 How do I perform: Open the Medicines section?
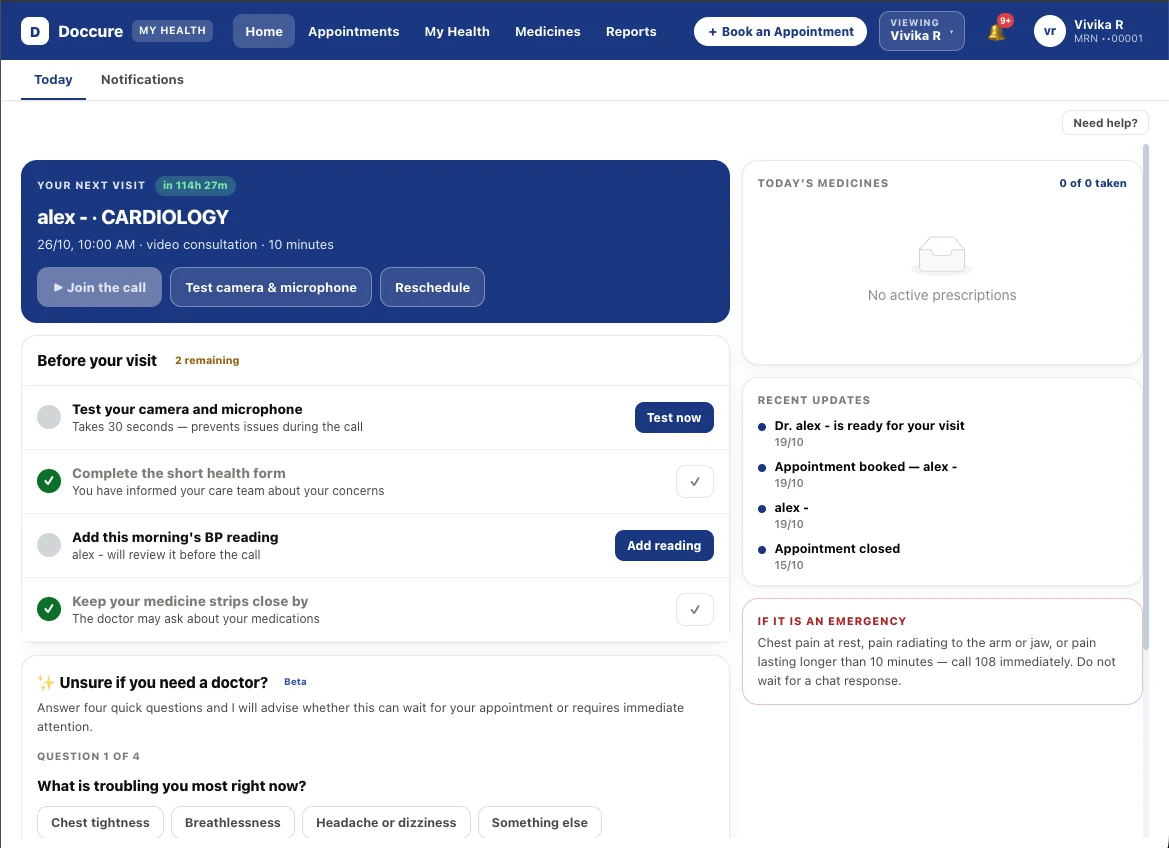pyautogui.click(x=548, y=31)
